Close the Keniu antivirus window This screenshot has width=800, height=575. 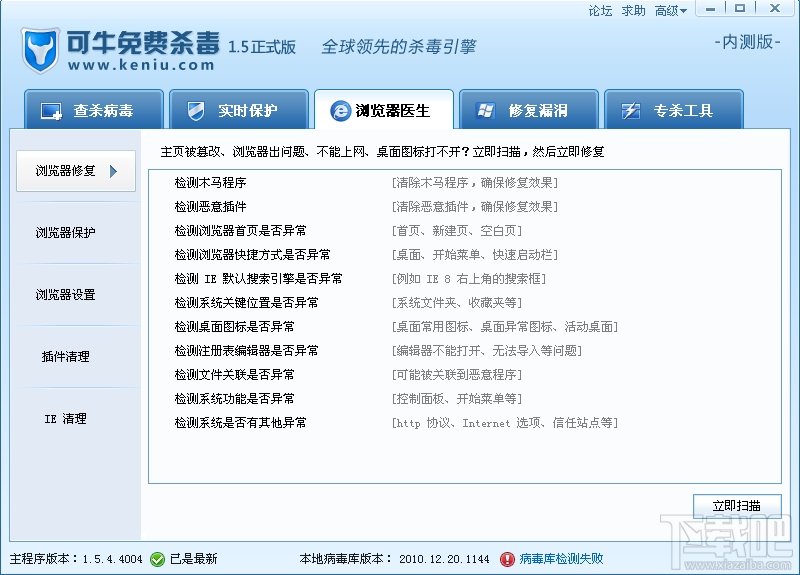pyautogui.click(x=775, y=9)
